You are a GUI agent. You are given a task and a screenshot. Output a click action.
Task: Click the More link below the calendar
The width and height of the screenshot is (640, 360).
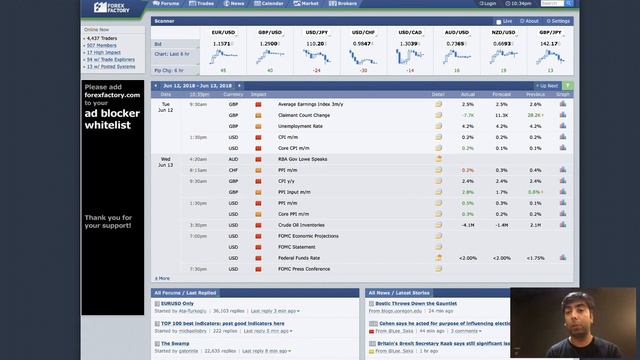(x=162, y=278)
